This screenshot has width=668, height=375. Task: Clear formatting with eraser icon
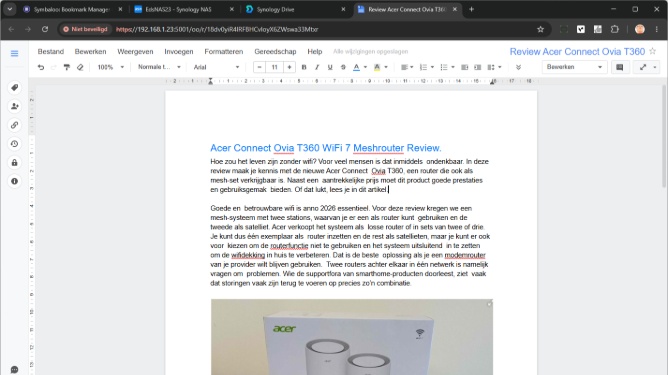pyautogui.click(x=80, y=67)
